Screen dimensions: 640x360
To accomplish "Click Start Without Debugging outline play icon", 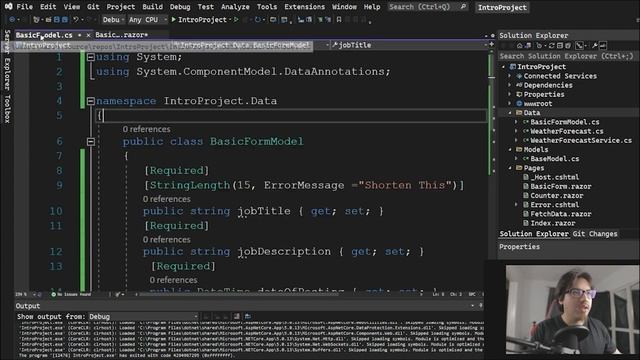I will (x=236, y=20).
